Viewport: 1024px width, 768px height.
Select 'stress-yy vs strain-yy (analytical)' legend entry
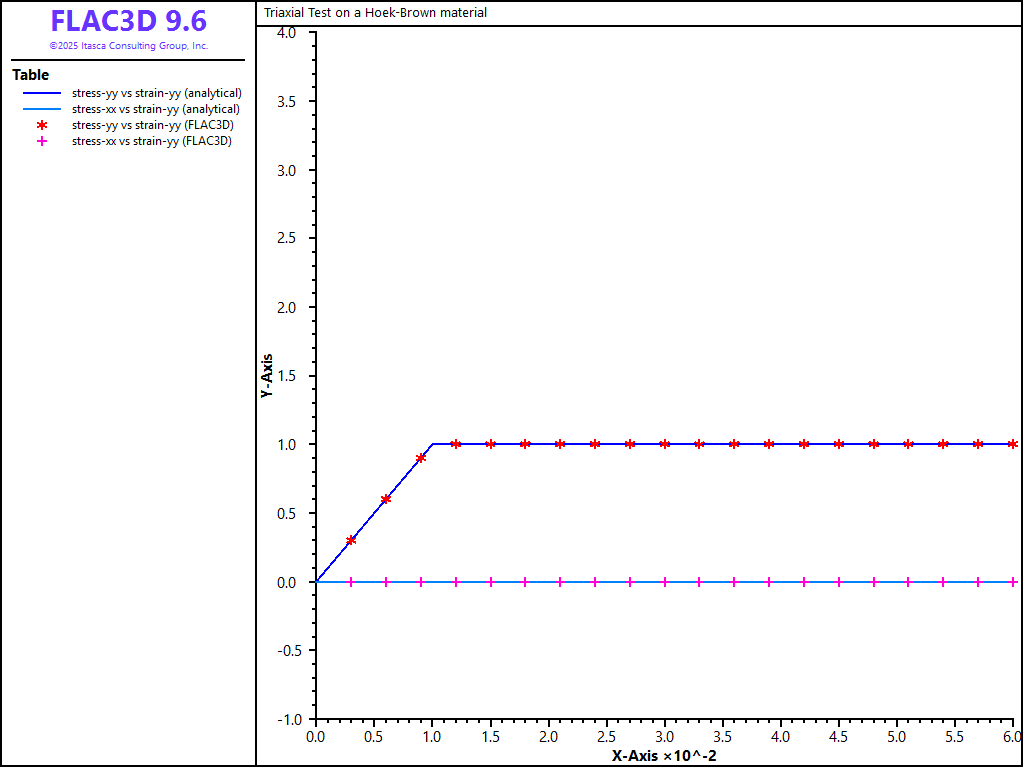[x=156, y=93]
